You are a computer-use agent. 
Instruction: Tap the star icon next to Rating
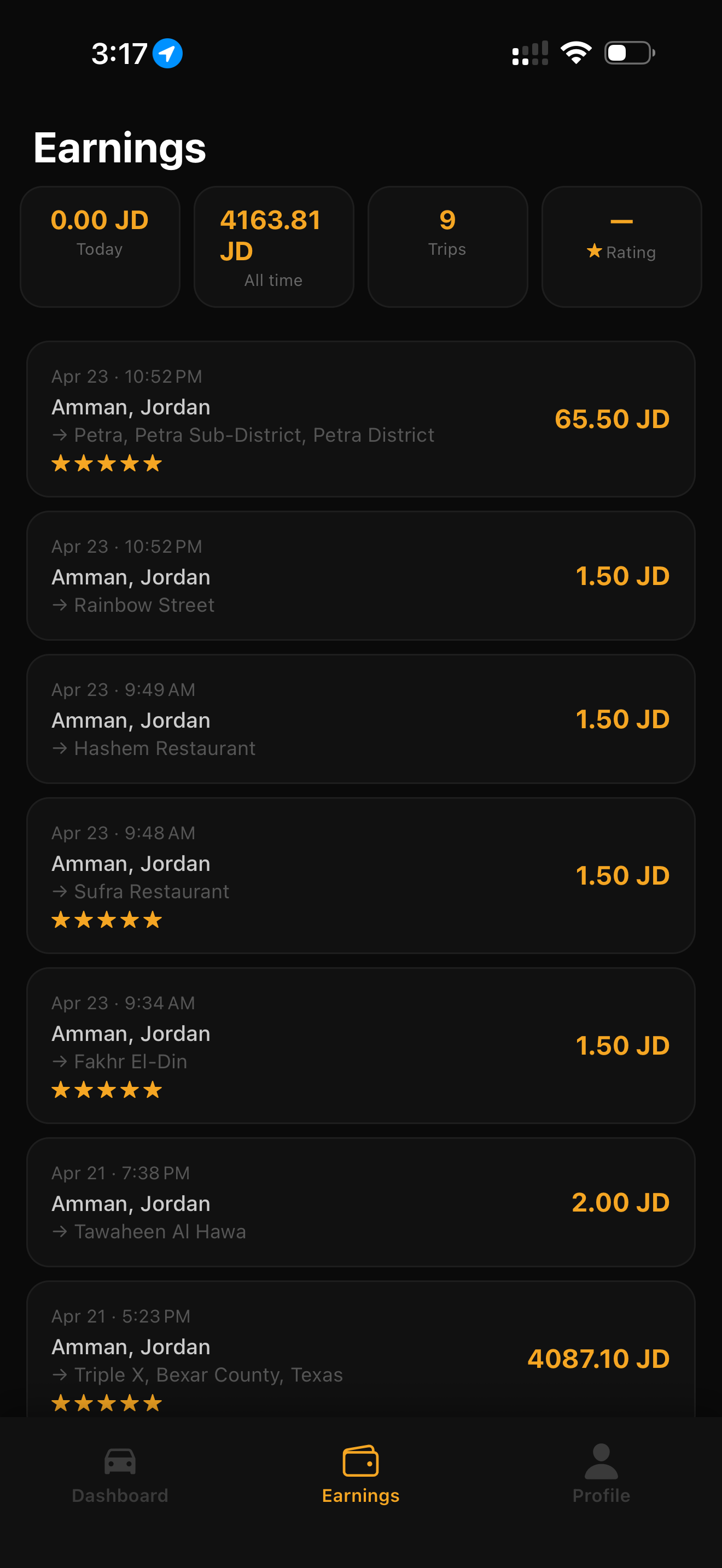coord(594,251)
